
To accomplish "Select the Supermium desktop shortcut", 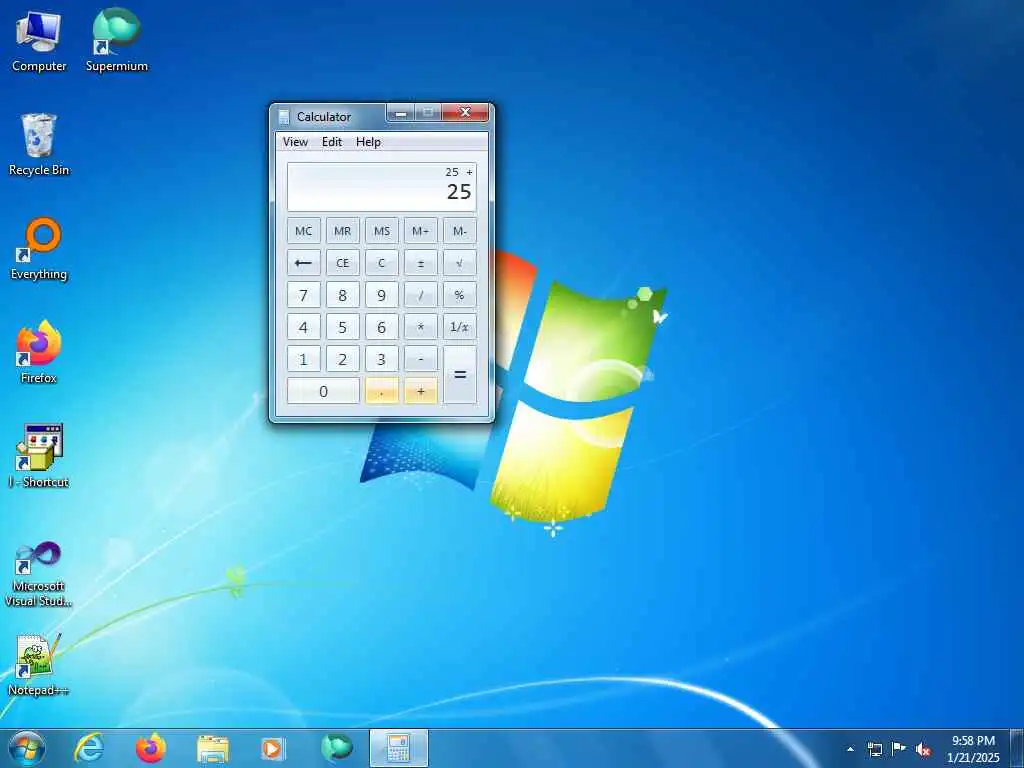I will click(x=116, y=40).
